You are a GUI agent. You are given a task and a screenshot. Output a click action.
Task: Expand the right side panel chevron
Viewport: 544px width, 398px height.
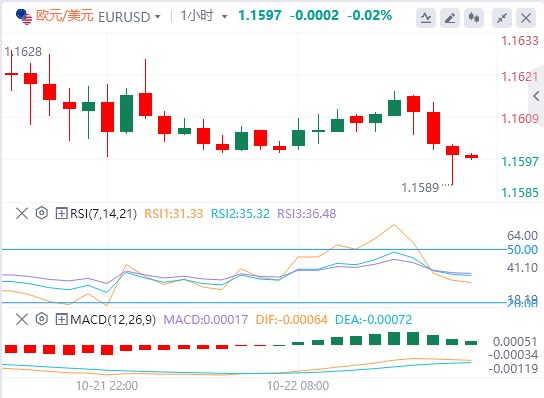(536, 96)
